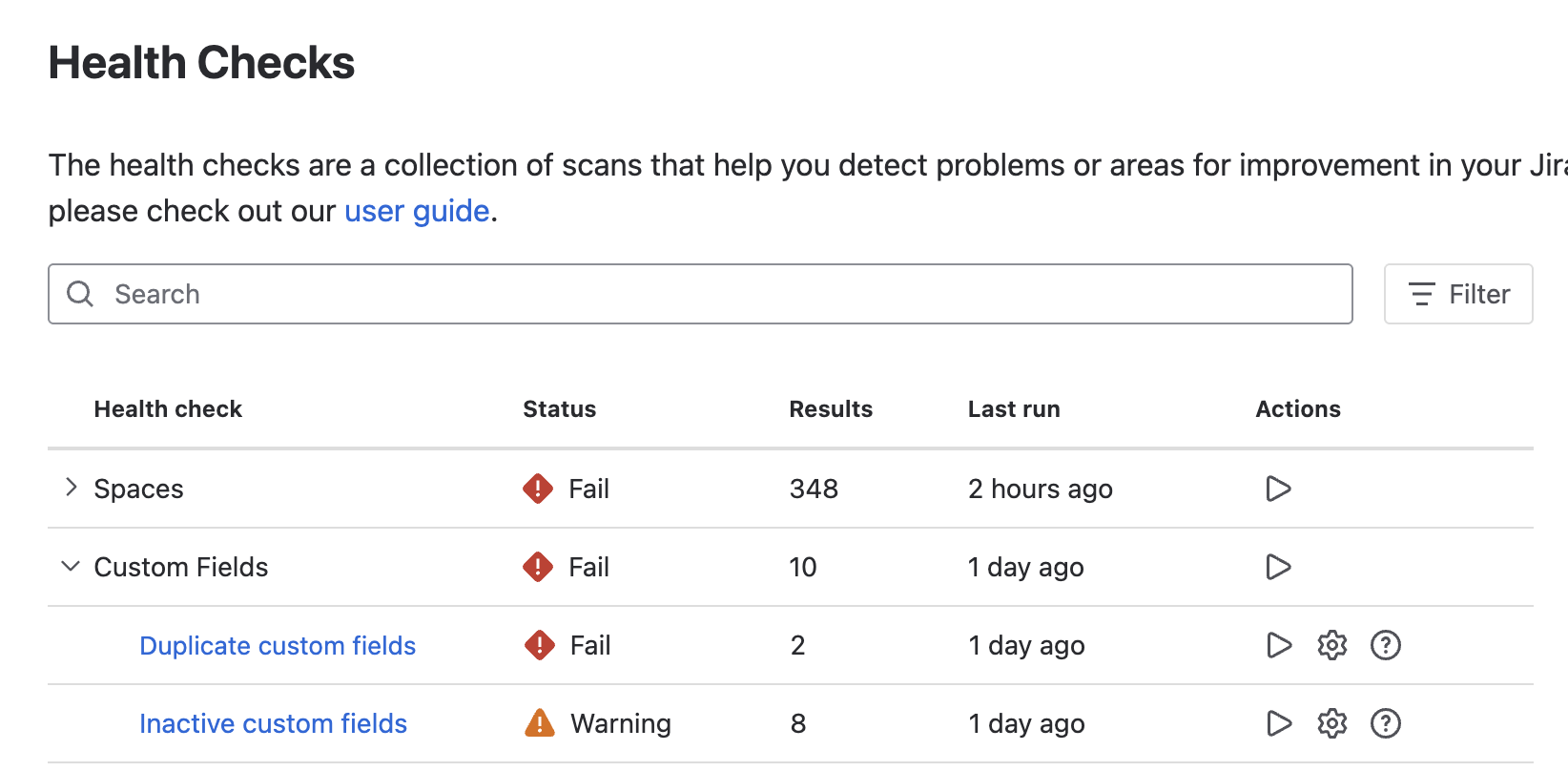Open settings for Duplicate custom fields
1568x771 pixels.
pyautogui.click(x=1332, y=645)
